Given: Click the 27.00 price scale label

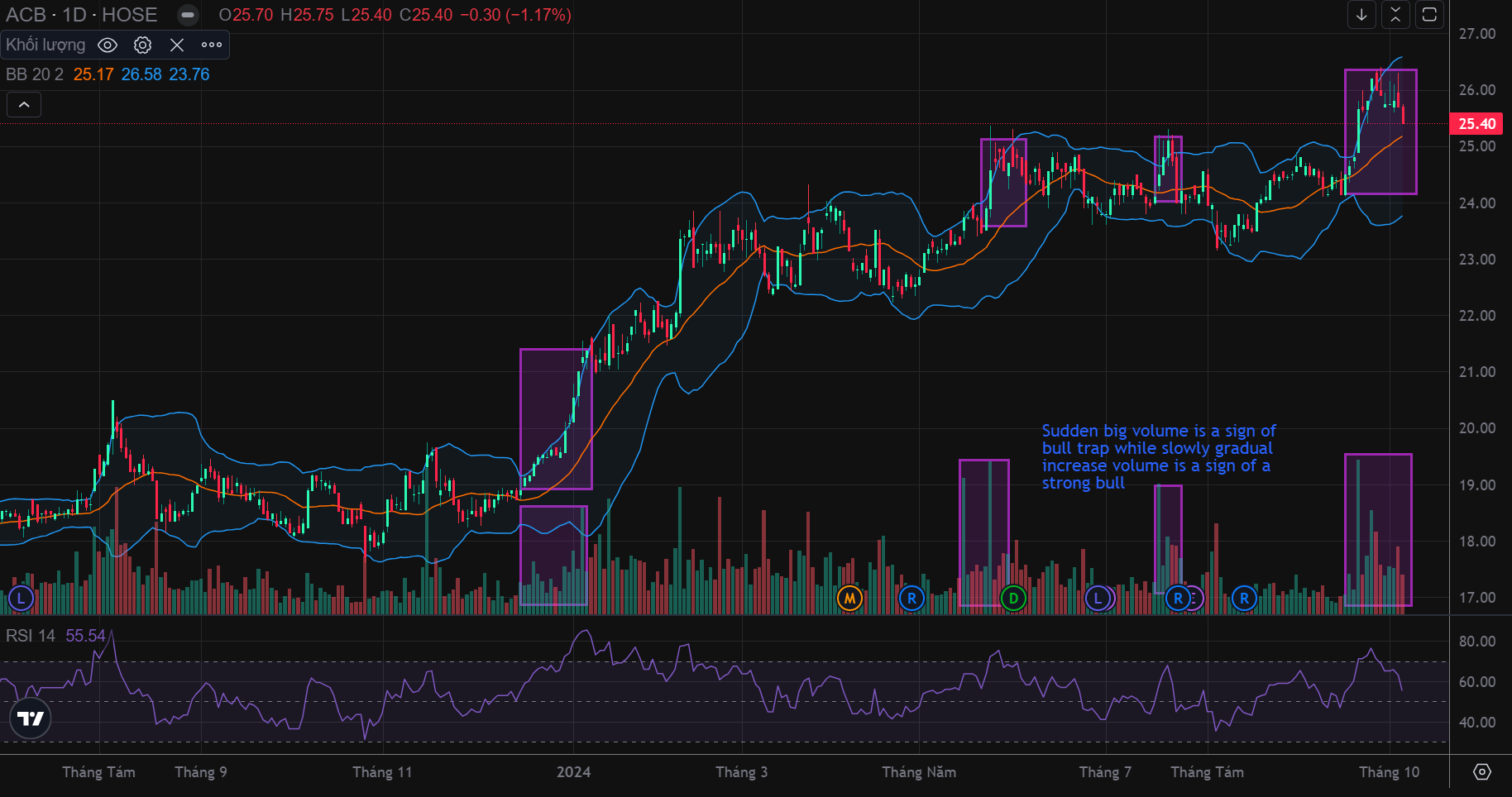Looking at the screenshot, I should tap(1477, 34).
